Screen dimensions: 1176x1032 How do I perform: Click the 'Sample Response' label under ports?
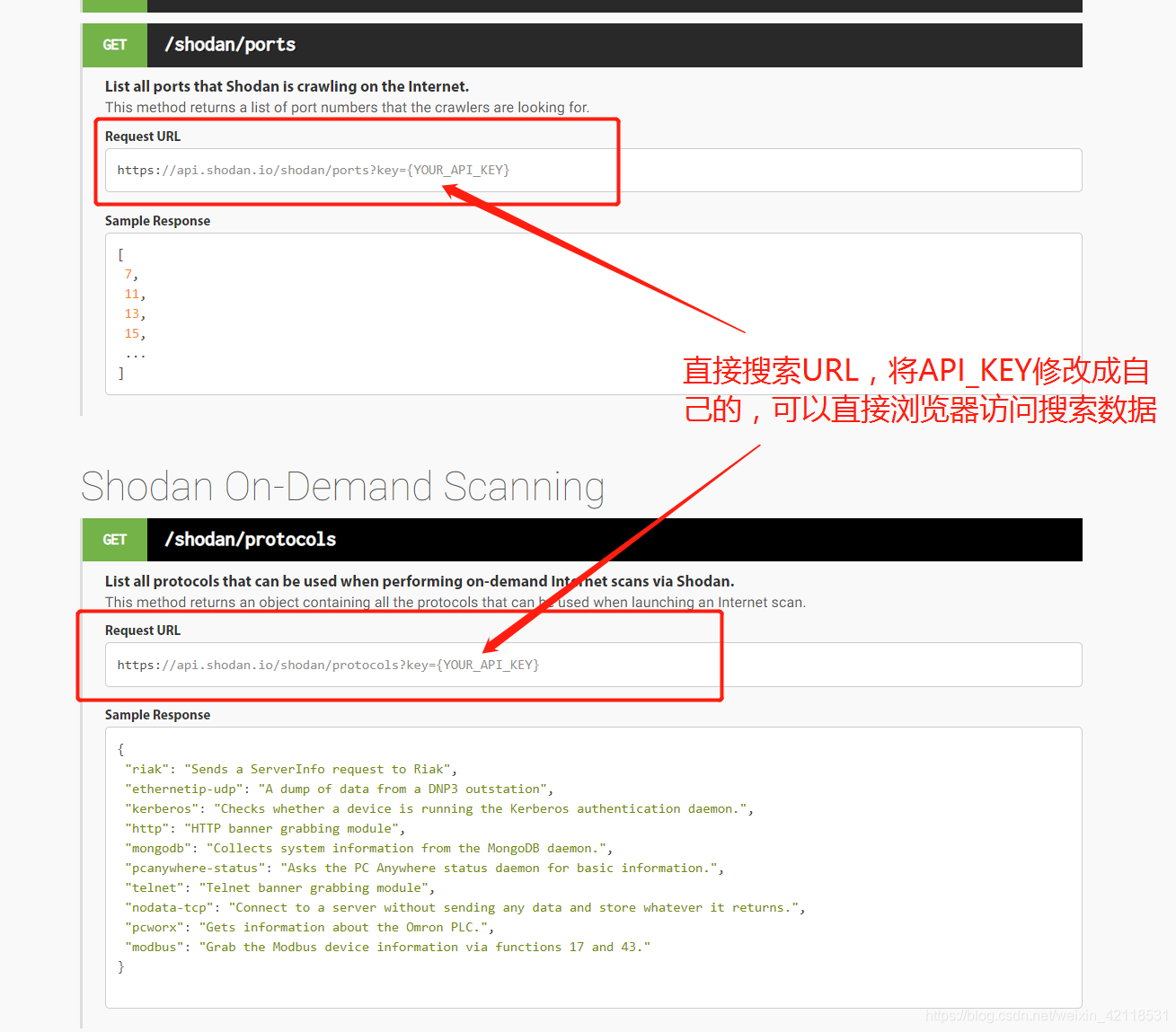tap(157, 221)
